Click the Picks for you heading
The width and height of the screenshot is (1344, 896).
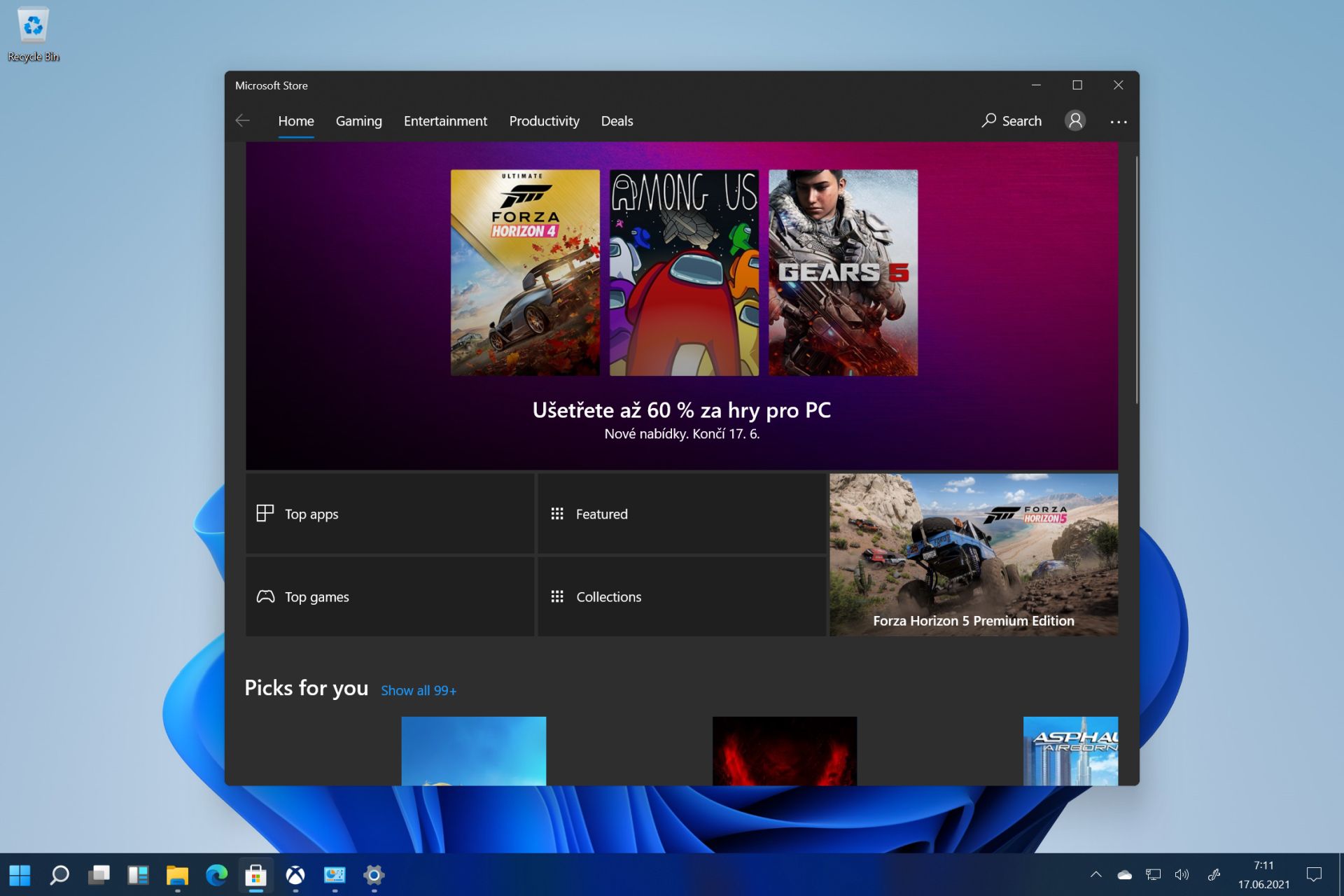point(306,688)
